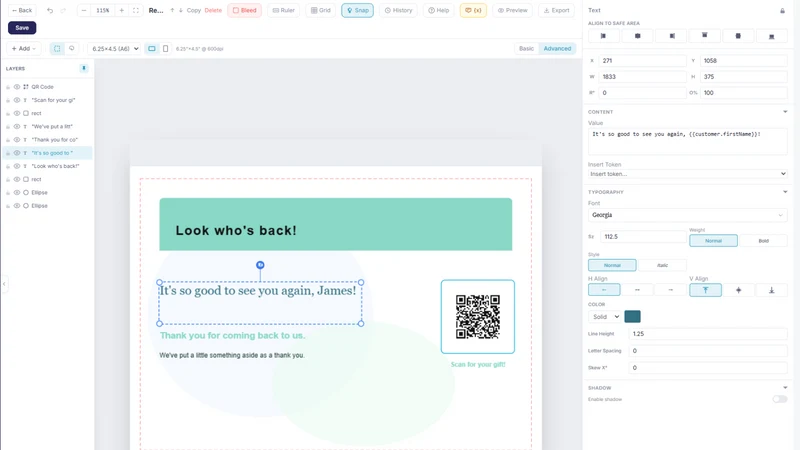
Task: Set vertical align to middle
Action: coord(738,290)
